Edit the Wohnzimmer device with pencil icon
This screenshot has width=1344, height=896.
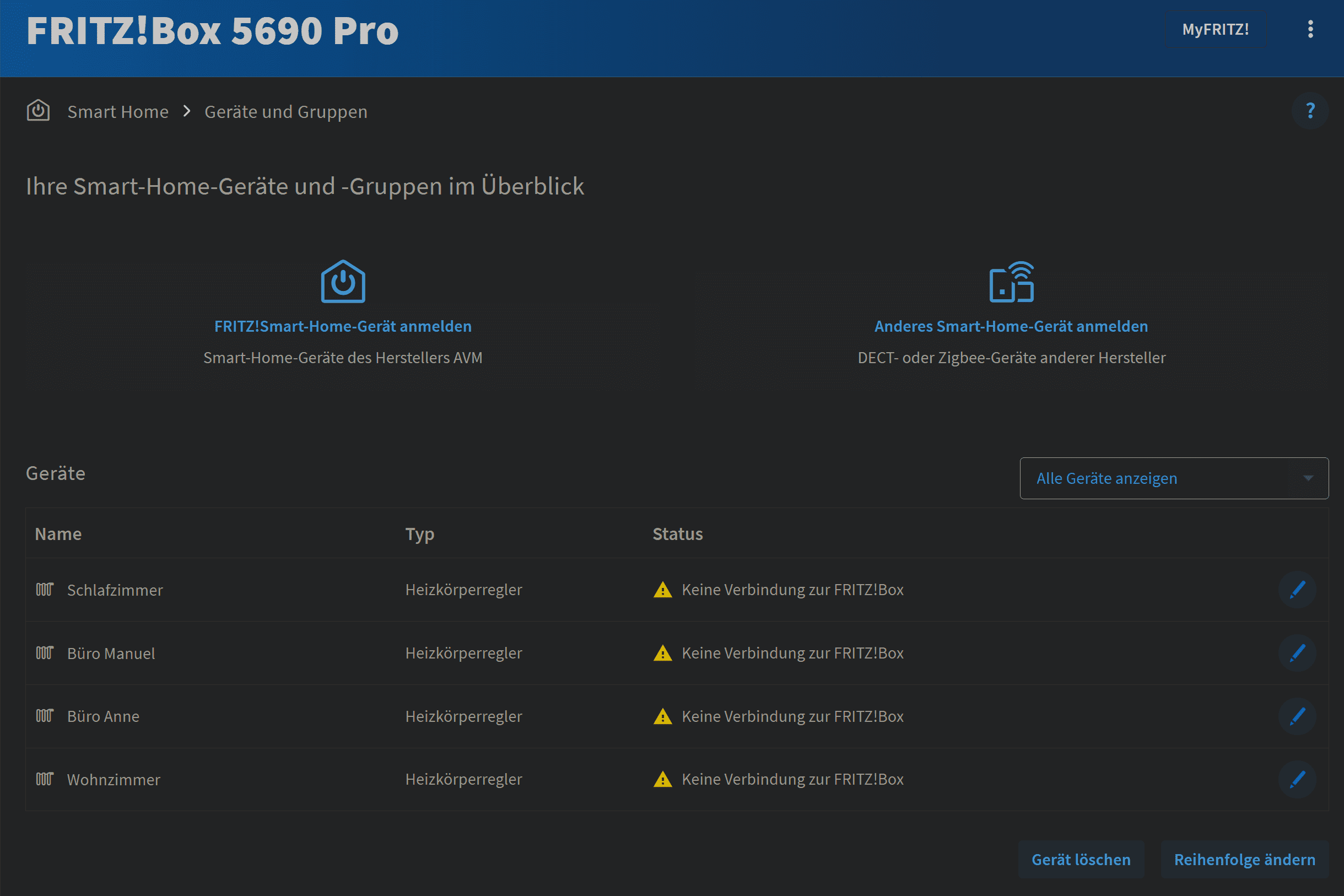coord(1298,779)
